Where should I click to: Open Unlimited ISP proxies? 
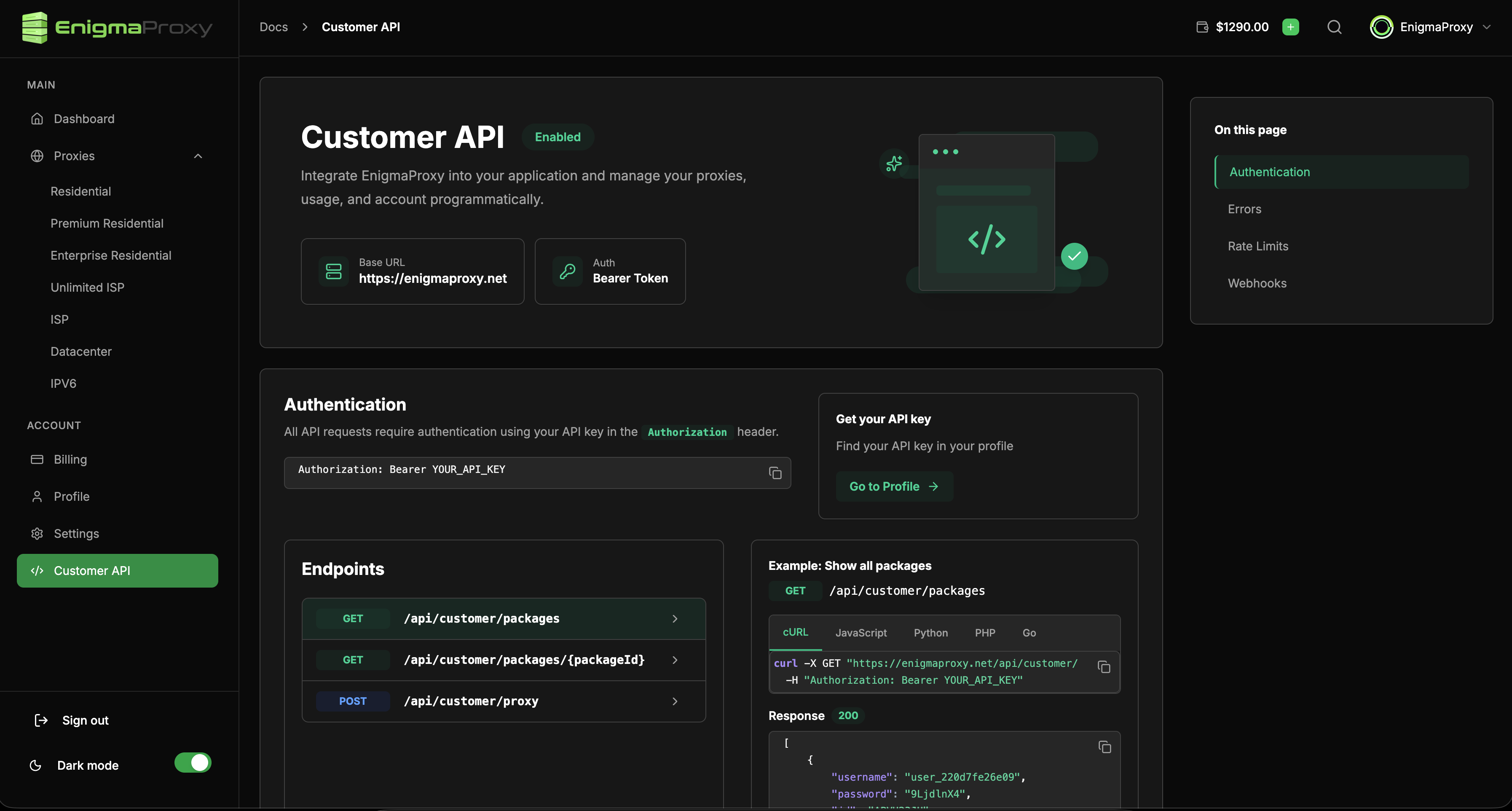[x=88, y=287]
